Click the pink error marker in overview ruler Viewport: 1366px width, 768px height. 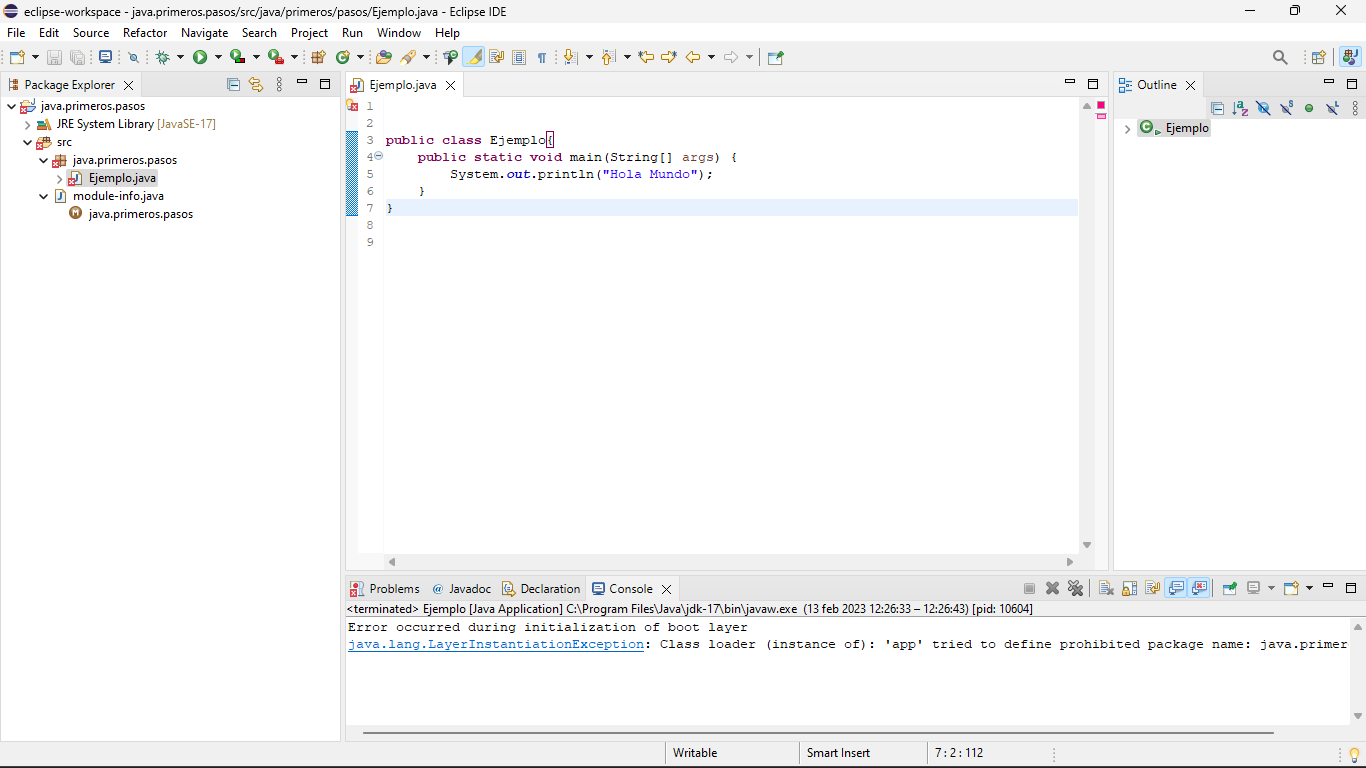tap(1101, 116)
